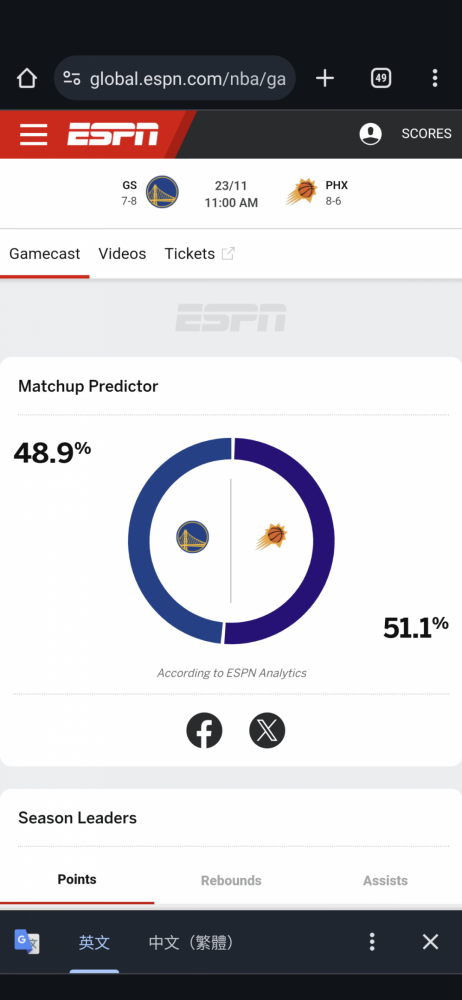
Task: Open a new browser tab
Action: (325, 78)
